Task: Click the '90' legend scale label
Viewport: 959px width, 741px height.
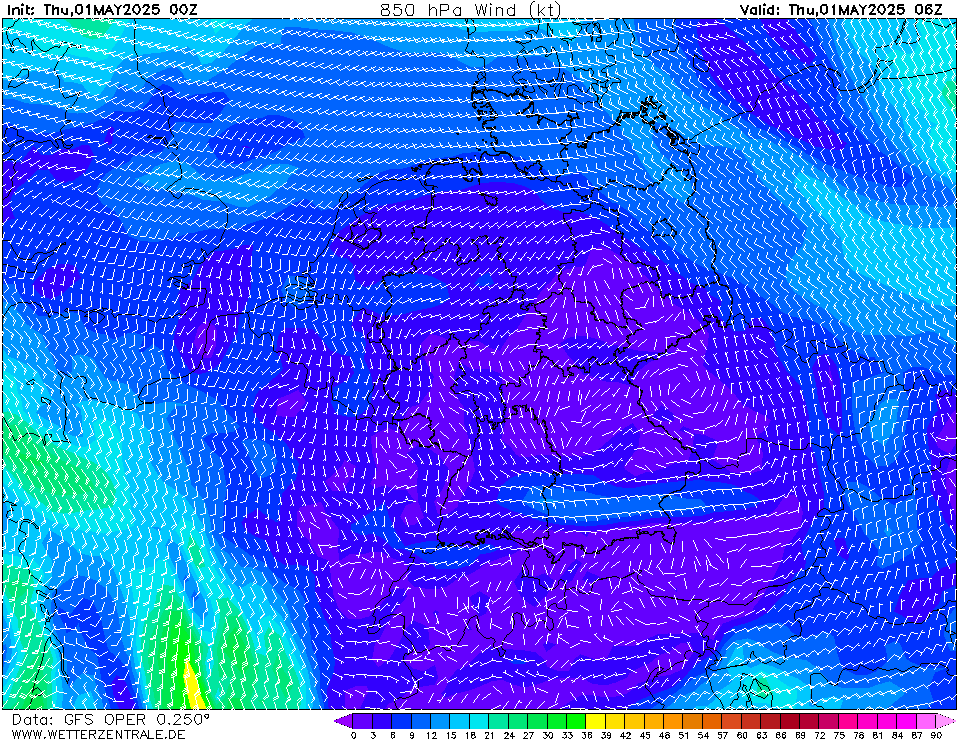Action: 936,735
